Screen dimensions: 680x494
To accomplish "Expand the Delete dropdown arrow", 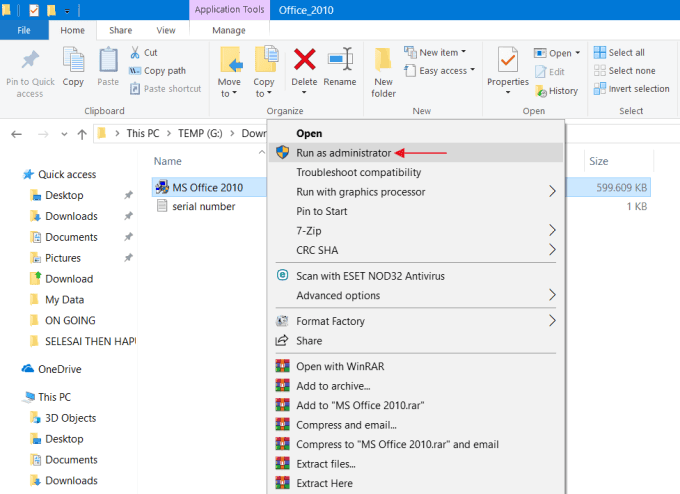I will 304,92.
